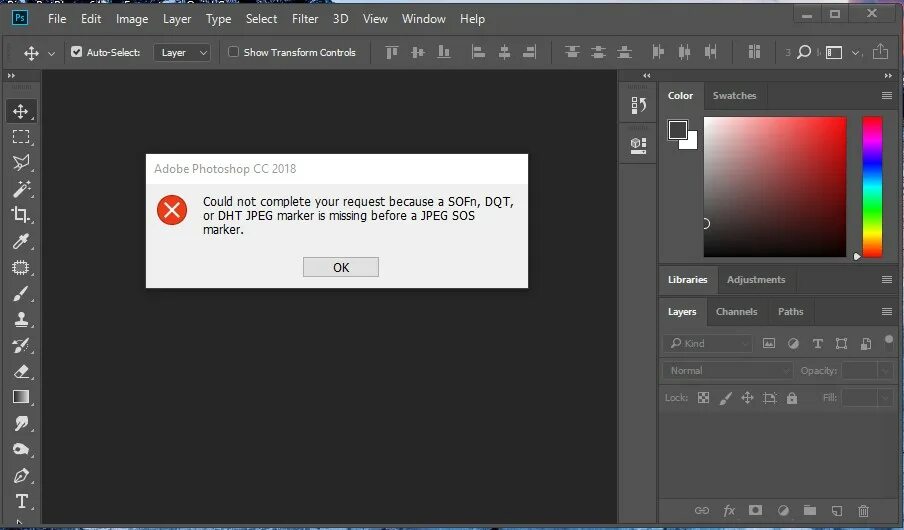Select the Brush tool
Viewport: 904px width, 530px height.
pos(21,294)
